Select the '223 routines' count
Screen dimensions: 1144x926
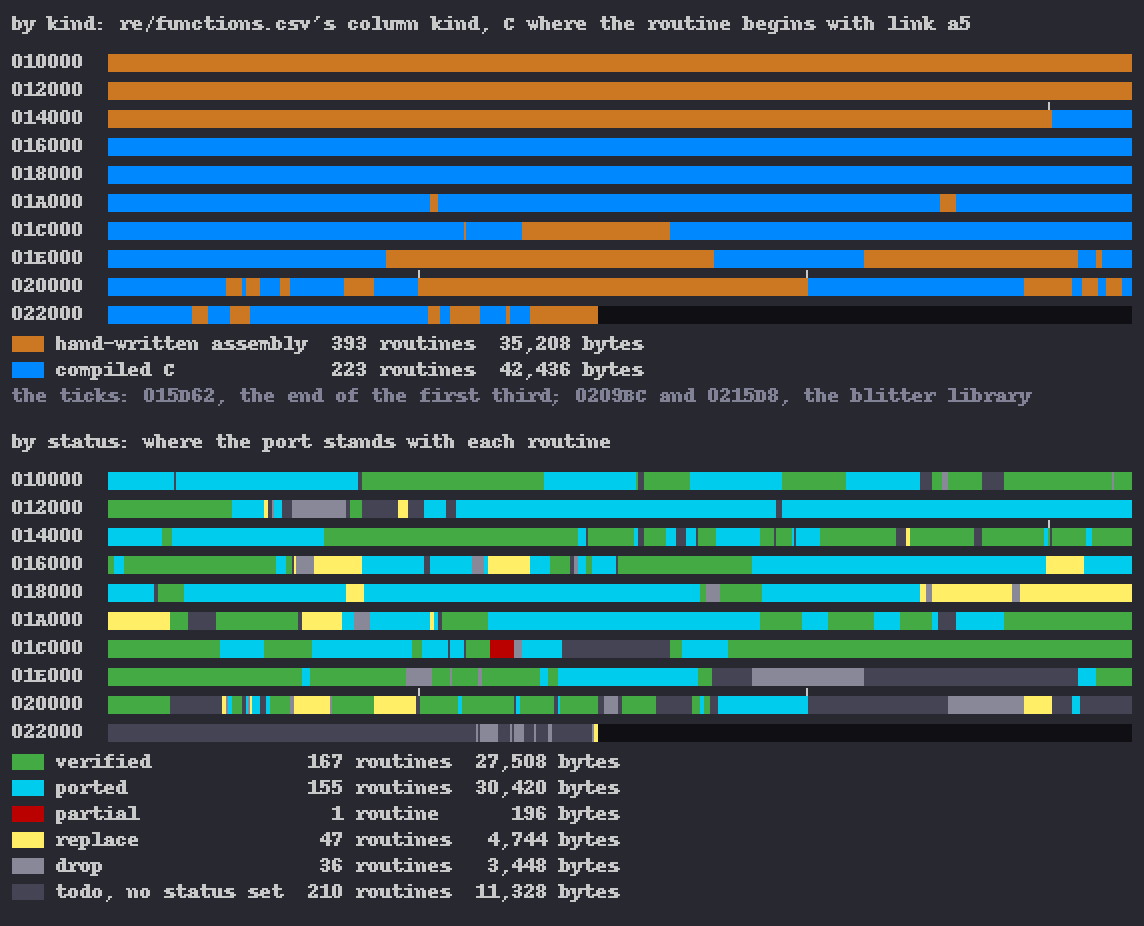pyautogui.click(x=403, y=370)
